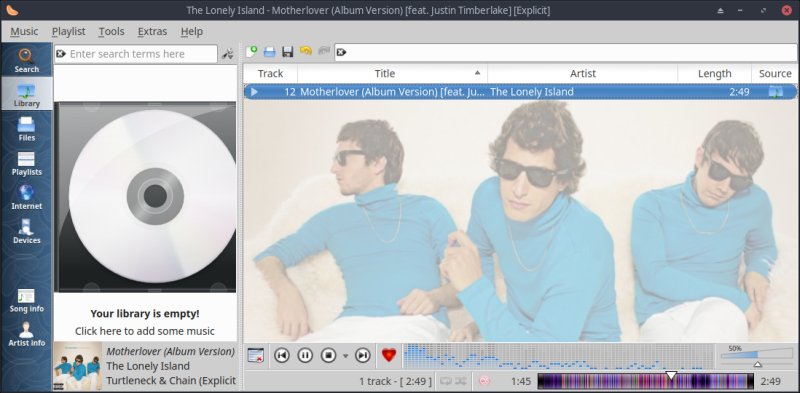The height and width of the screenshot is (393, 800).
Task: Click the total time 2:49 label
Action: point(770,381)
